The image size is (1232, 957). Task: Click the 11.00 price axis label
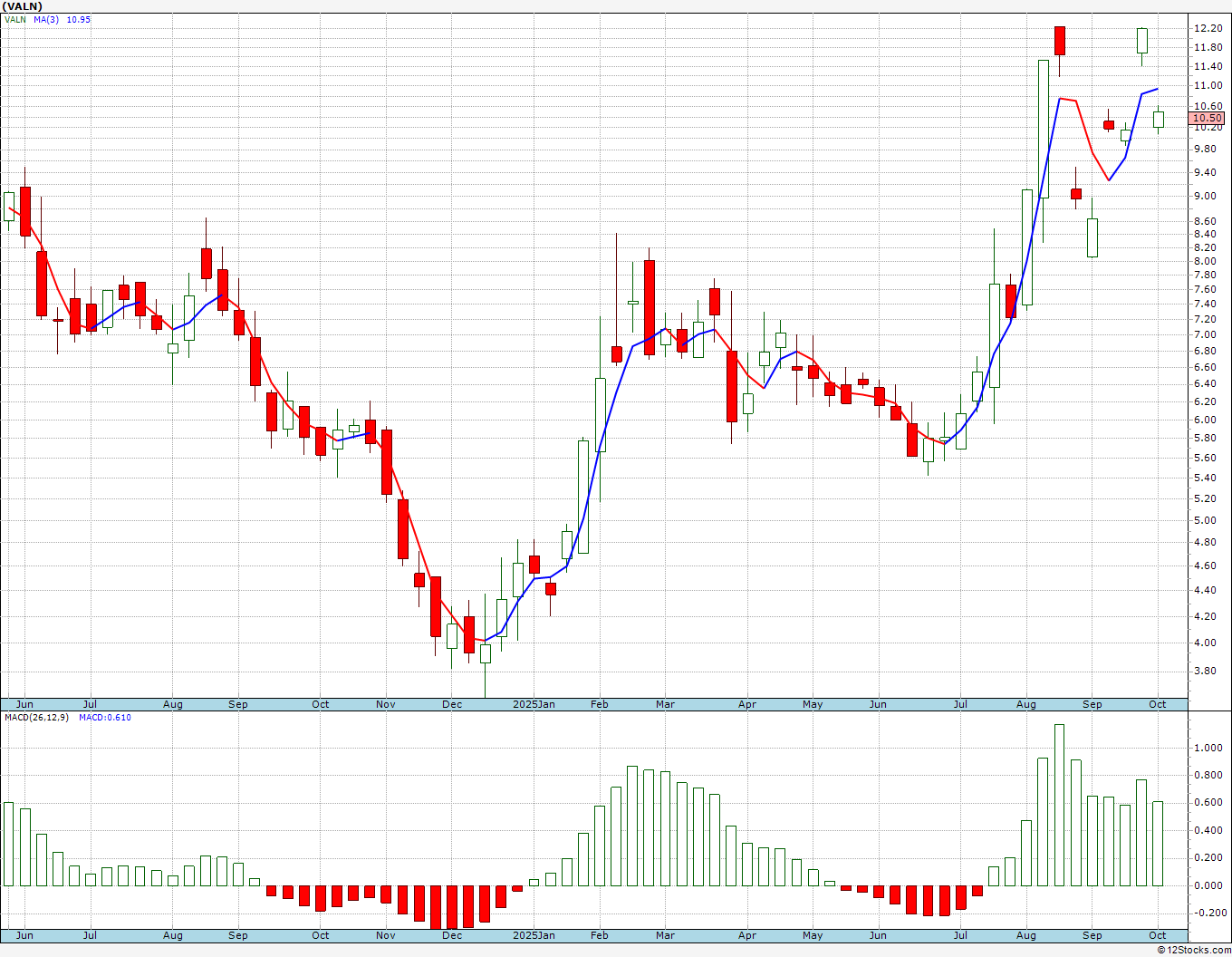click(1208, 86)
